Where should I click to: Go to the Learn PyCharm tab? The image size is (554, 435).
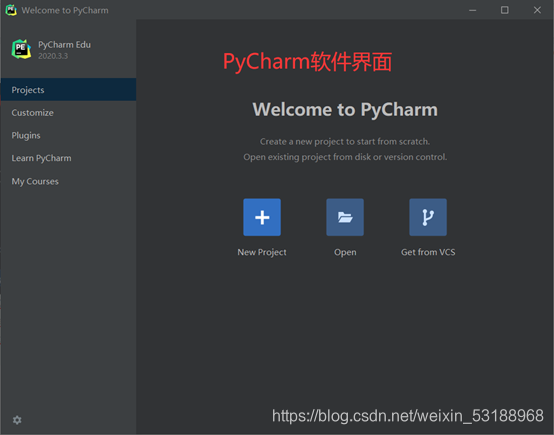[x=69, y=158]
